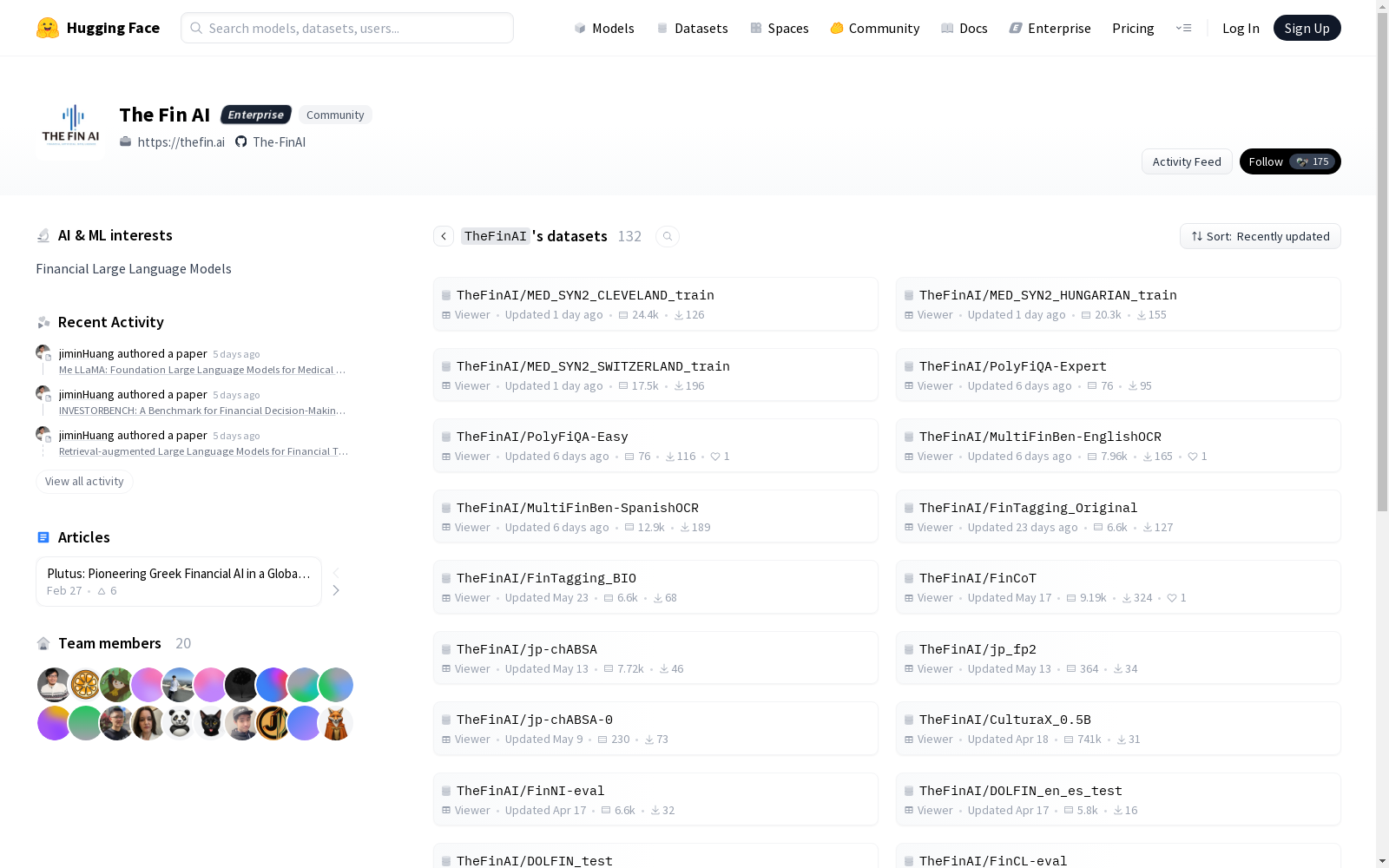
Task: Open the gold J logo member avatar
Action: [x=273, y=723]
